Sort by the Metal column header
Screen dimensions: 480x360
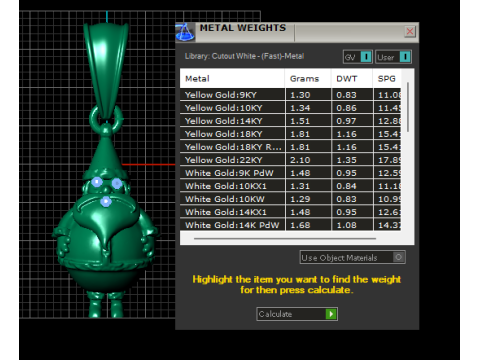coord(232,79)
